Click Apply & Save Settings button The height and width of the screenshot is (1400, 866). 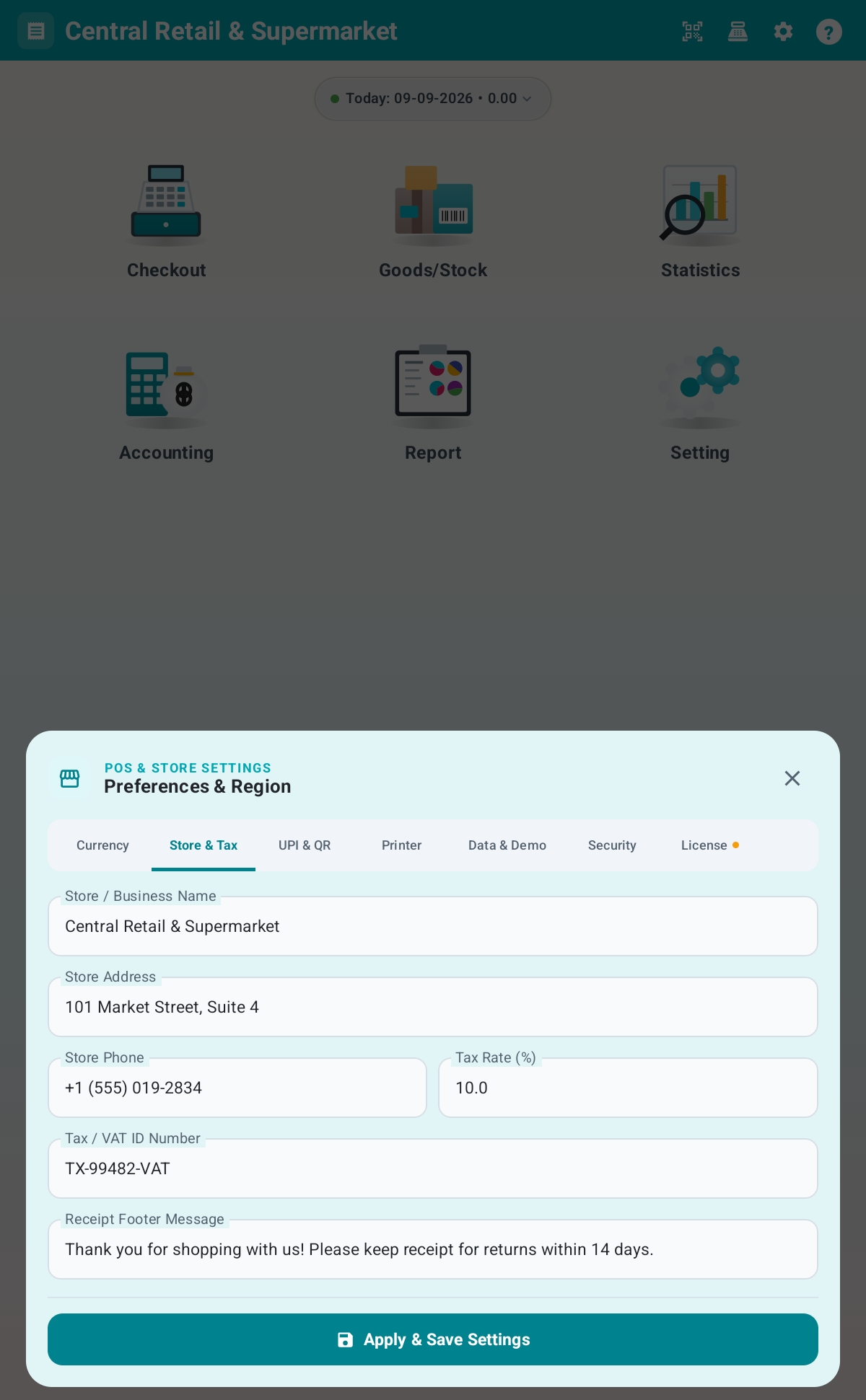(433, 1339)
